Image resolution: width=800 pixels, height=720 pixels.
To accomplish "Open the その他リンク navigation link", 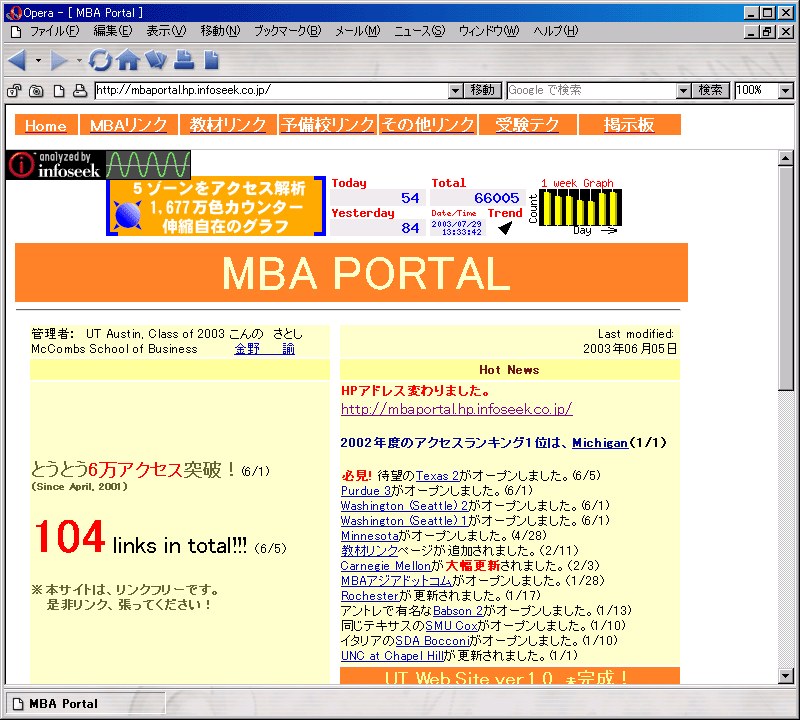I will click(x=428, y=126).
